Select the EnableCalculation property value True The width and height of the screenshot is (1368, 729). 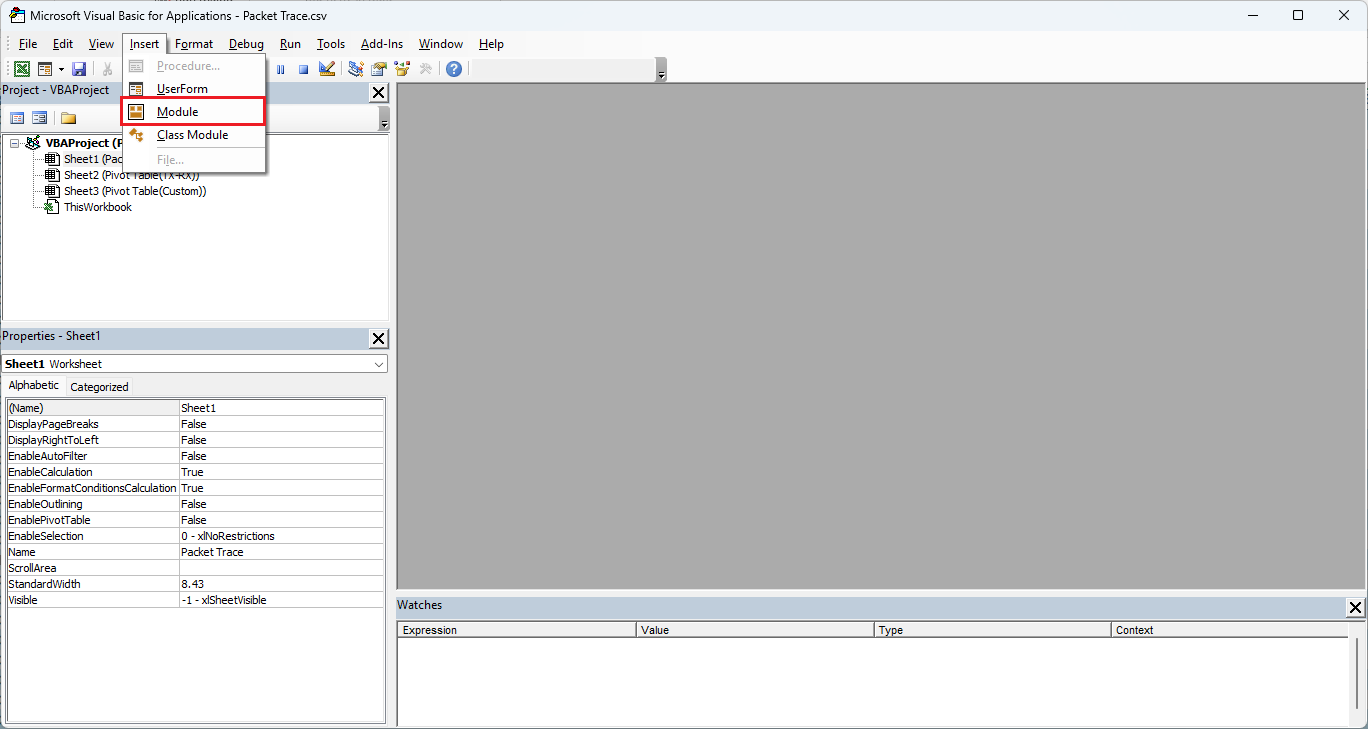[x=281, y=472]
